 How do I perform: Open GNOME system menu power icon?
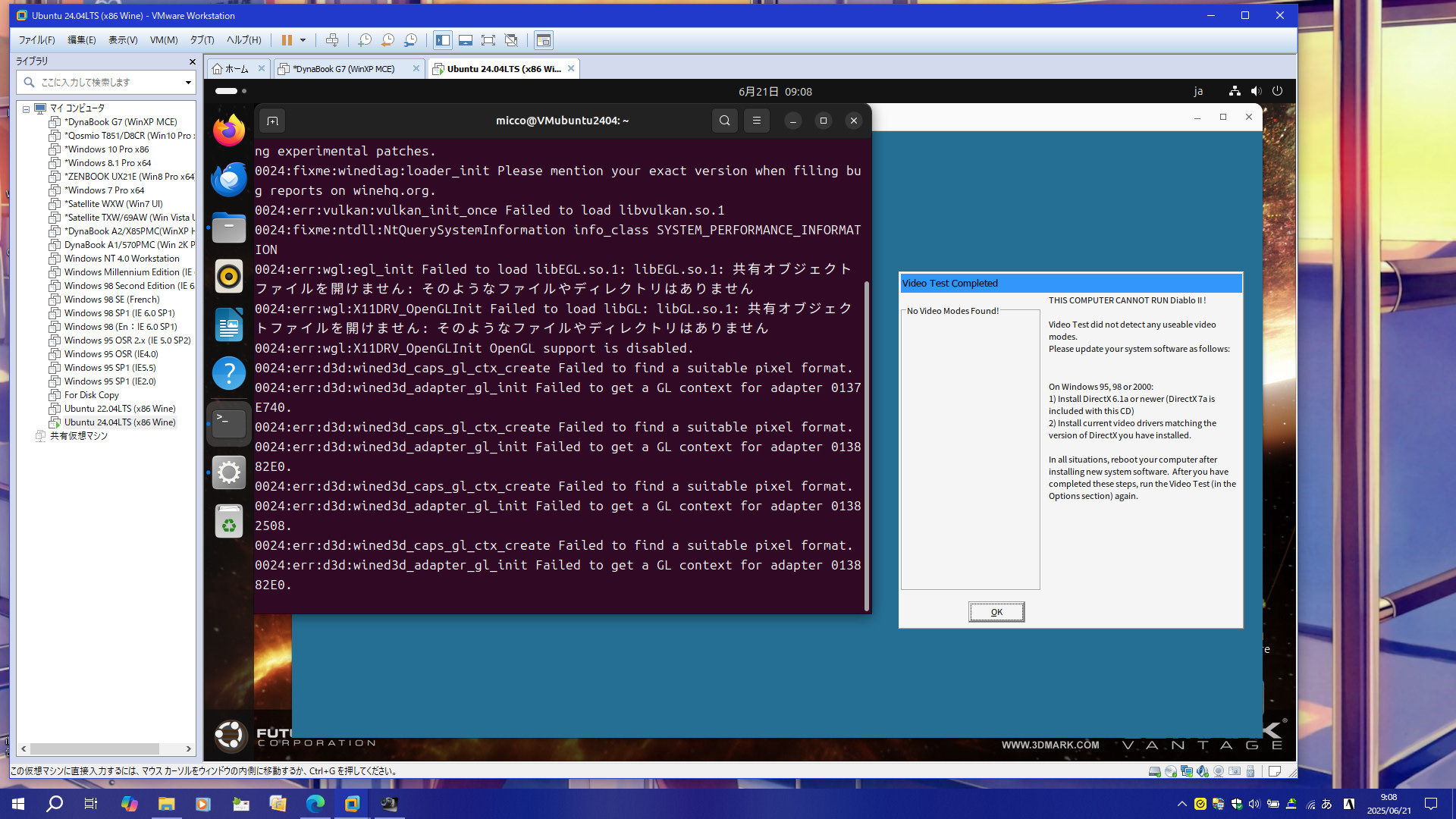pyautogui.click(x=1277, y=91)
